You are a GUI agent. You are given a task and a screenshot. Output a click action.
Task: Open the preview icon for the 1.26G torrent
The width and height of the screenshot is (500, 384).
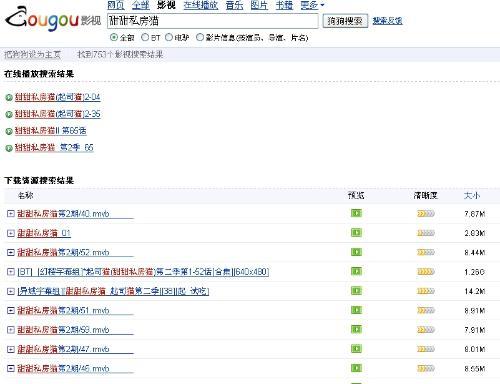(x=356, y=271)
